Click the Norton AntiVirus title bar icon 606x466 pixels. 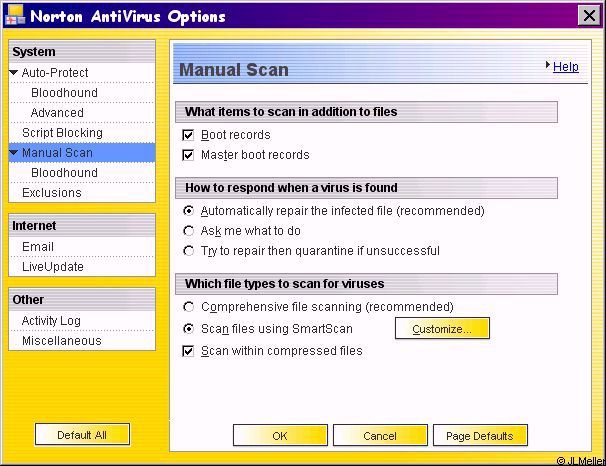coord(15,15)
